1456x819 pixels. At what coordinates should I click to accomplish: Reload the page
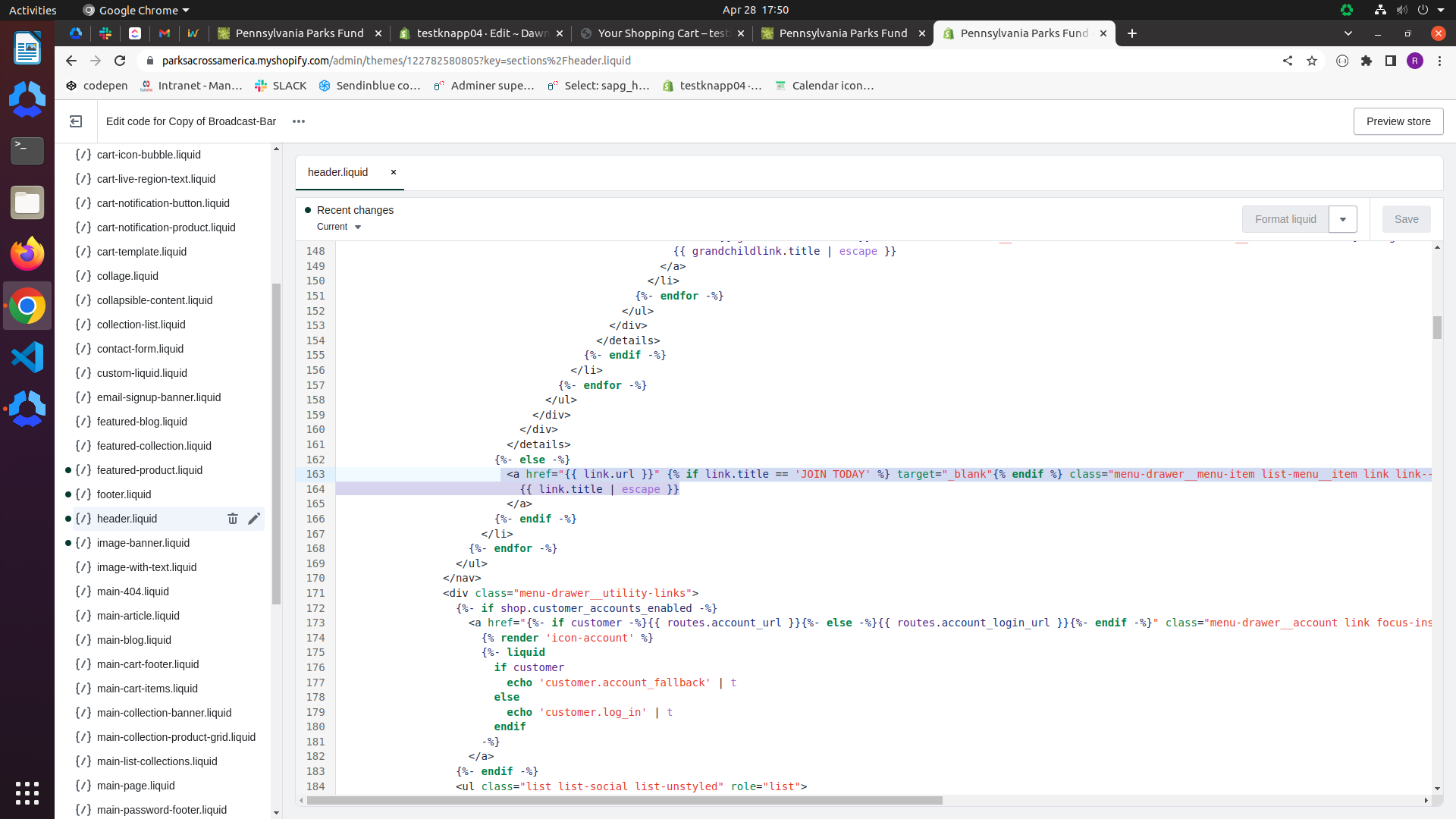[x=120, y=61]
